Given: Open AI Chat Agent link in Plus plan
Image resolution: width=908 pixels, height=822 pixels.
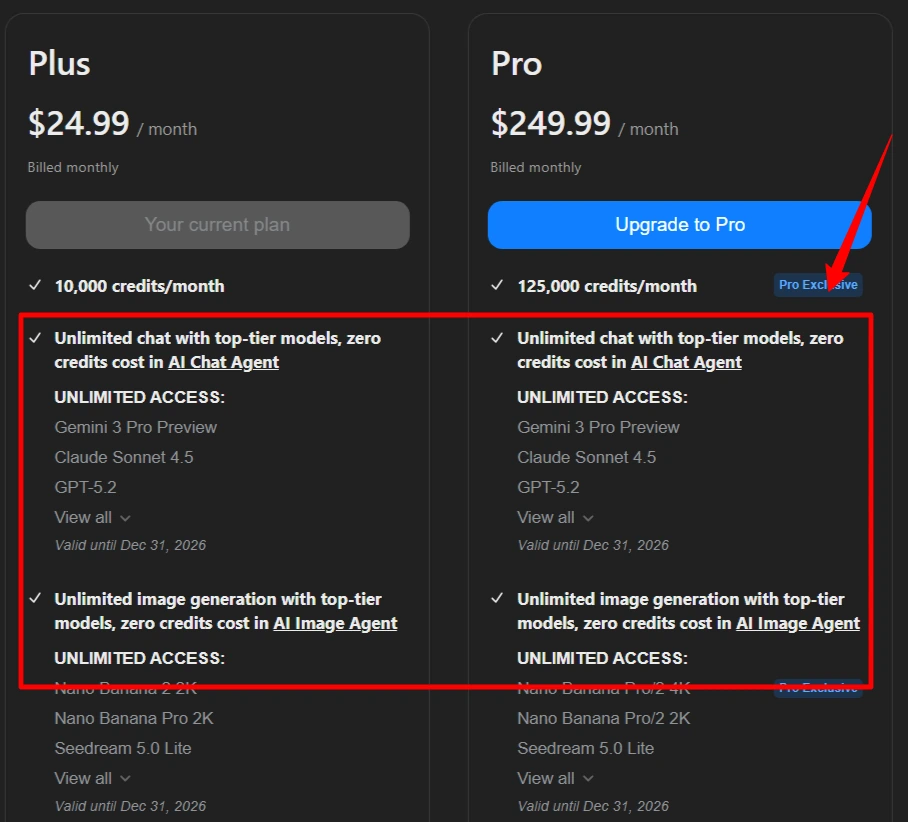Looking at the screenshot, I should coord(223,362).
